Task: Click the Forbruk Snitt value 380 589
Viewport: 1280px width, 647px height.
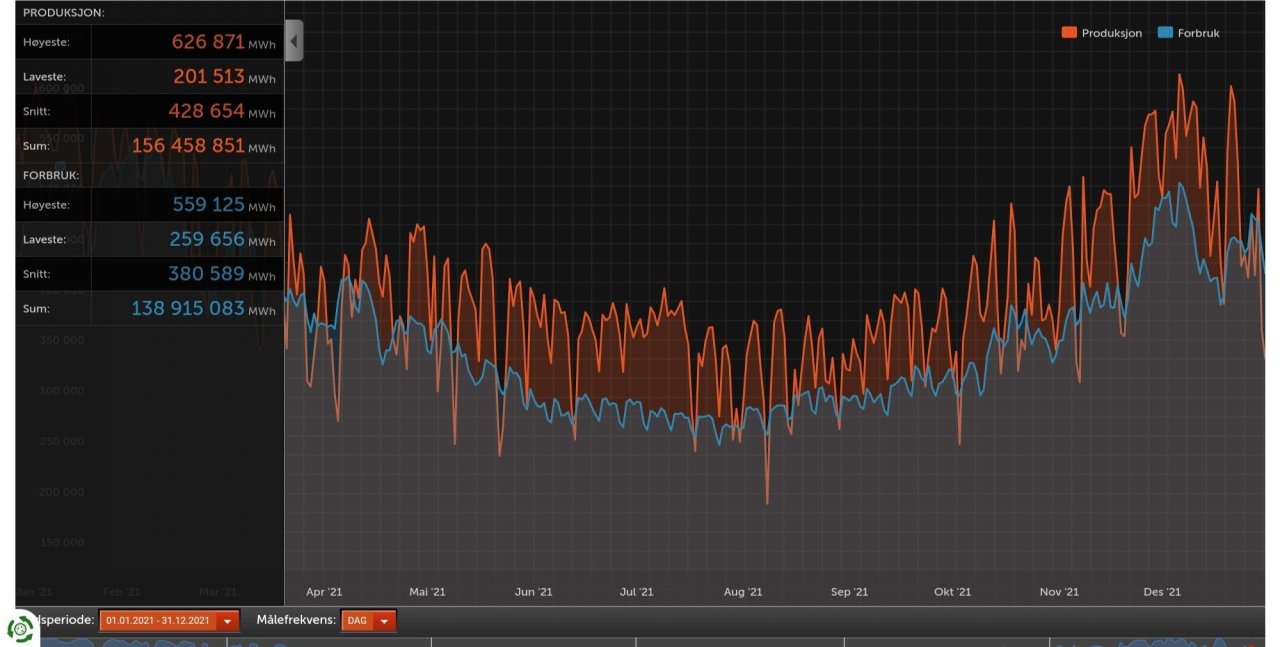Action: pyautogui.click(x=208, y=274)
